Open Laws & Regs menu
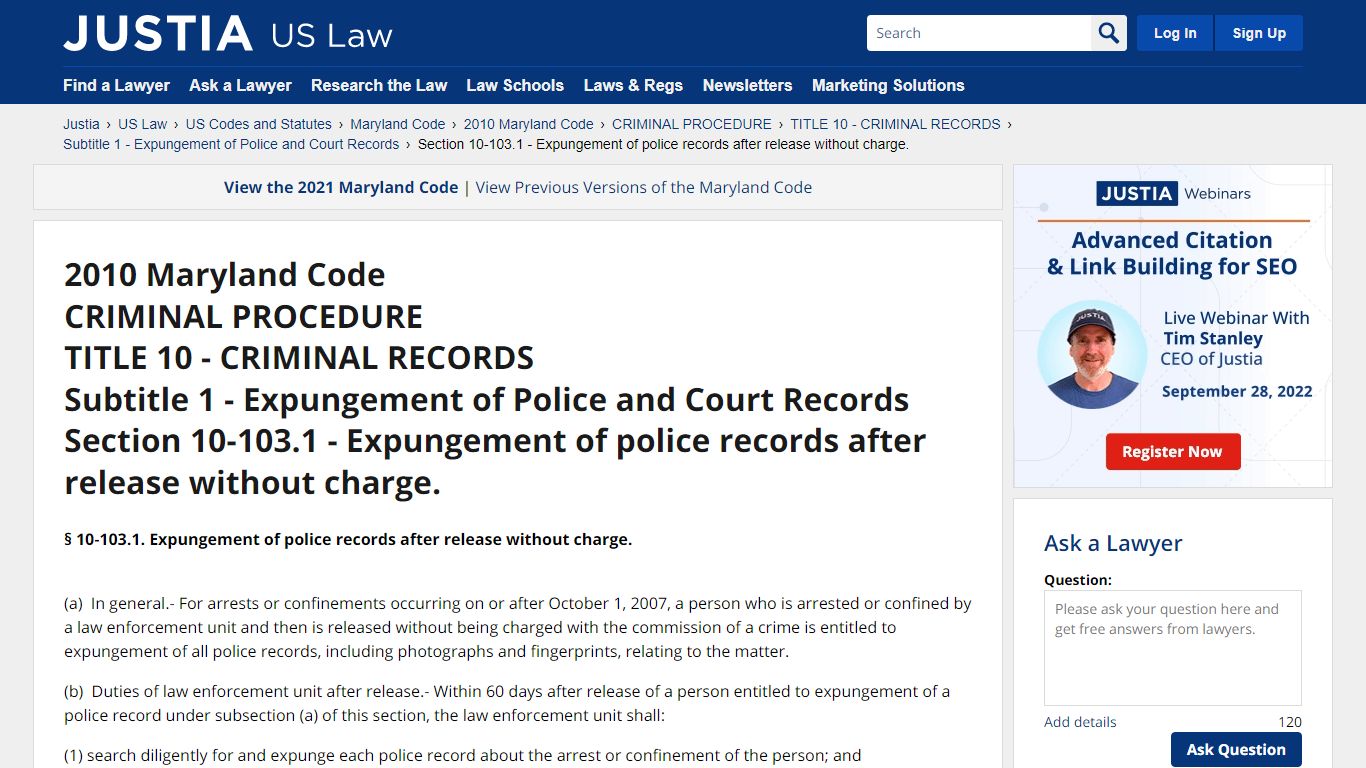Image resolution: width=1366 pixels, height=768 pixels. click(633, 85)
